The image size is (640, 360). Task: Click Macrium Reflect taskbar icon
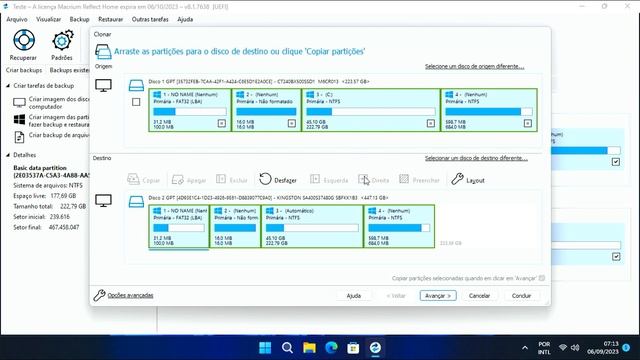[375, 348]
